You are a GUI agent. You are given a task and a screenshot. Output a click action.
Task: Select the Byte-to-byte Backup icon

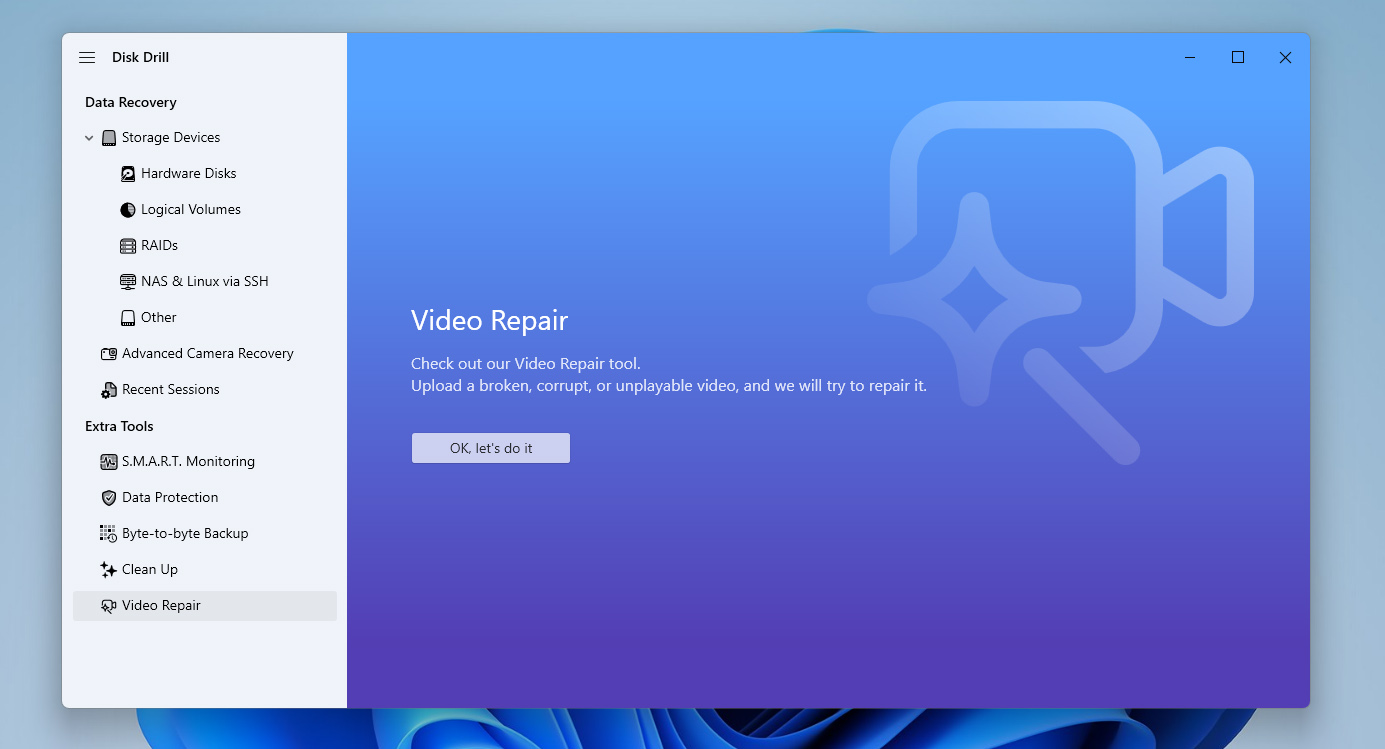click(108, 533)
